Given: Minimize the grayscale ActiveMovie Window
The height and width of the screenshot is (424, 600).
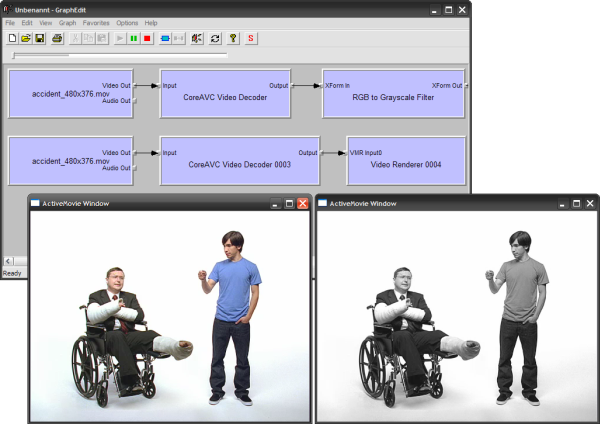Looking at the screenshot, I should pyautogui.click(x=562, y=204).
